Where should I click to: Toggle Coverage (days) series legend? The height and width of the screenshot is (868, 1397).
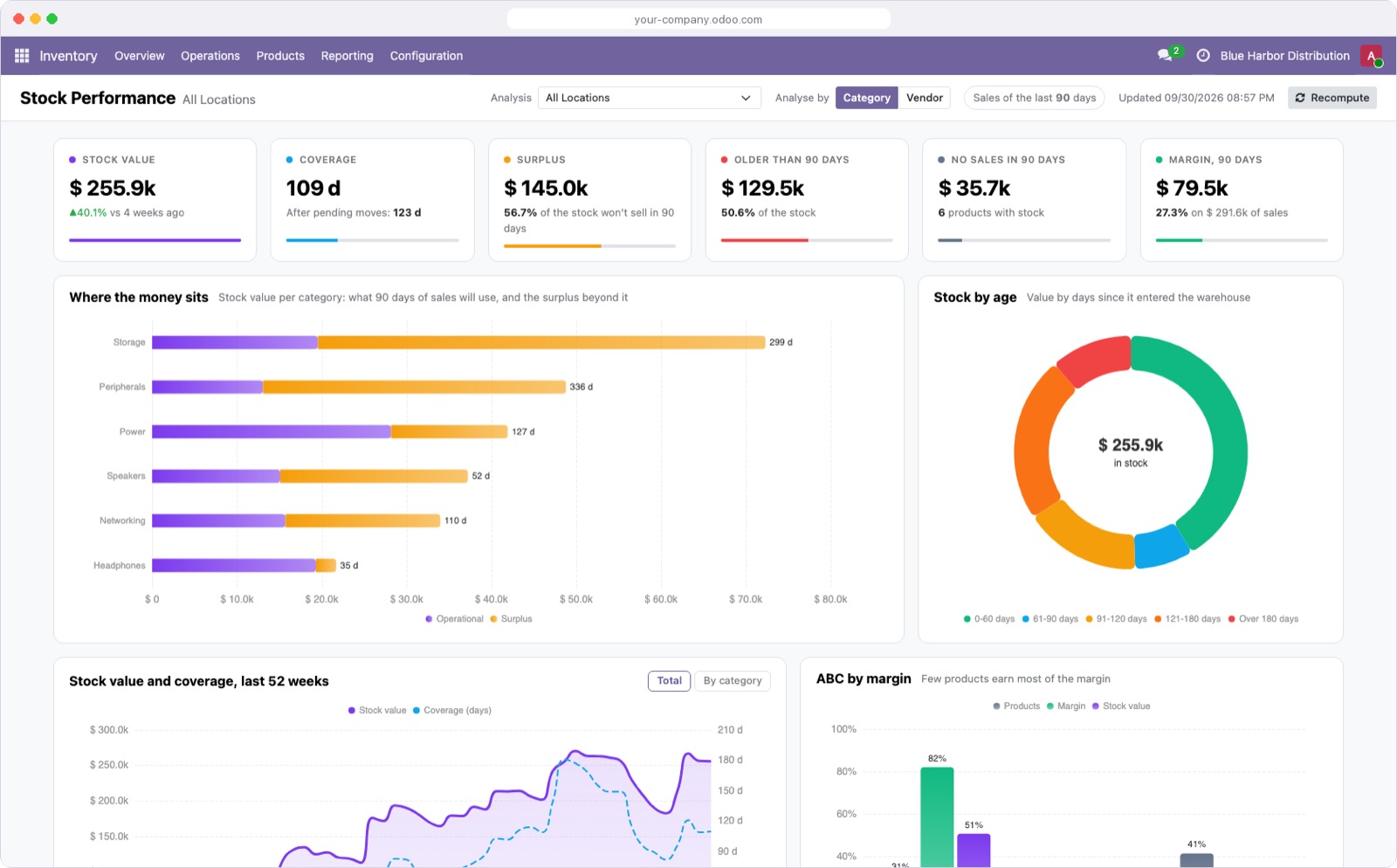[x=452, y=711]
